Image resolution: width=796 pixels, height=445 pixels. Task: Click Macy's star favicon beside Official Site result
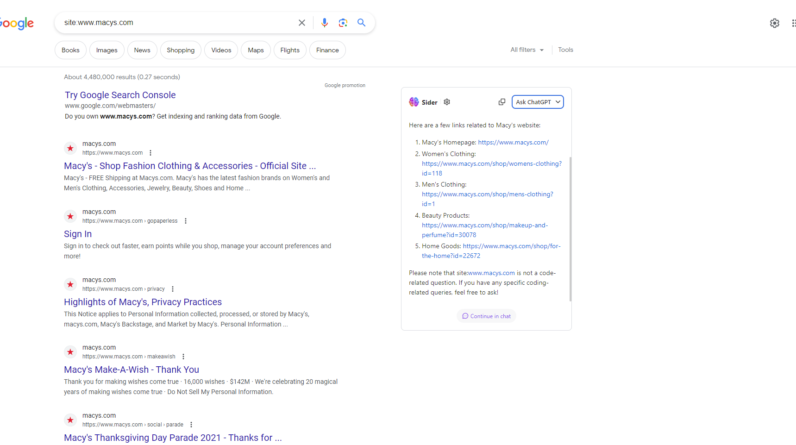pyautogui.click(x=70, y=148)
